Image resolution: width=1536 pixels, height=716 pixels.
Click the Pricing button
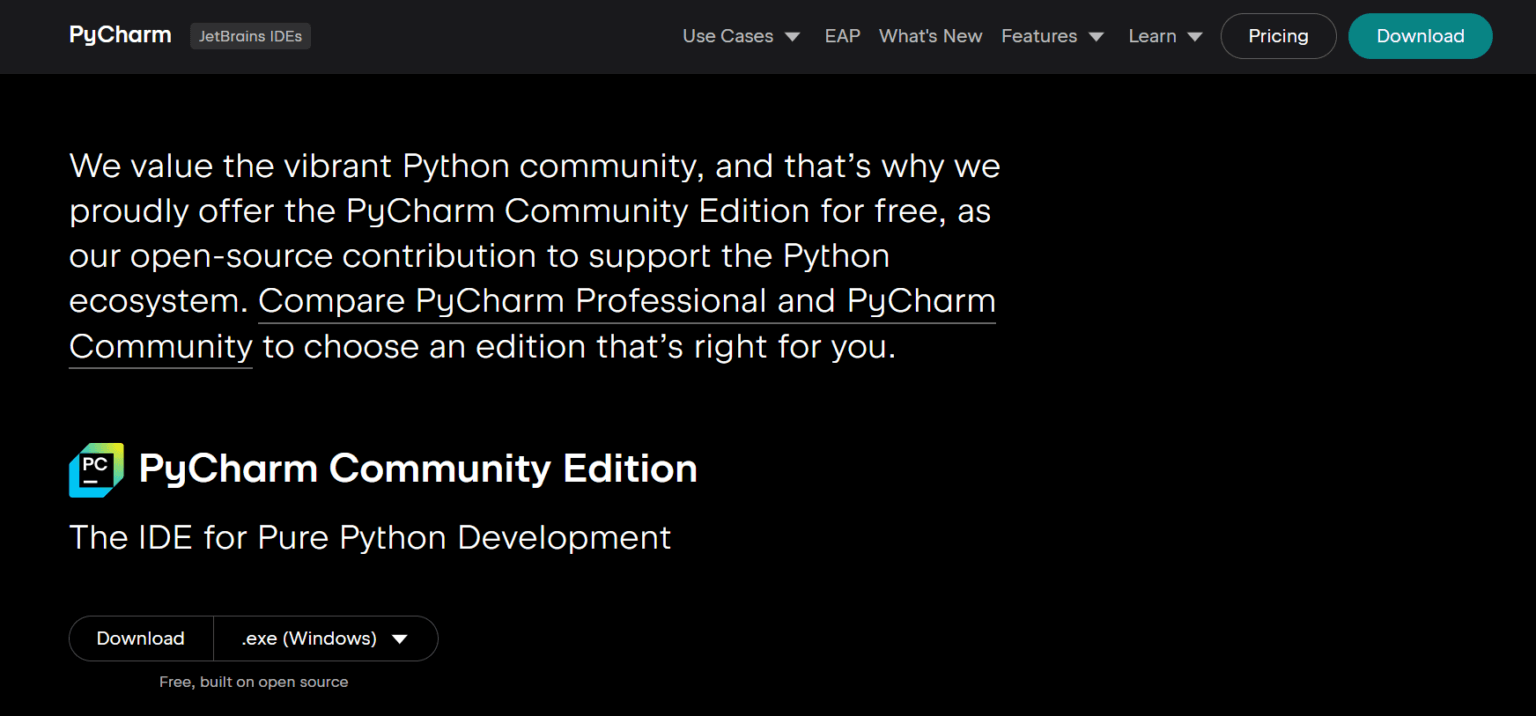pos(1278,36)
